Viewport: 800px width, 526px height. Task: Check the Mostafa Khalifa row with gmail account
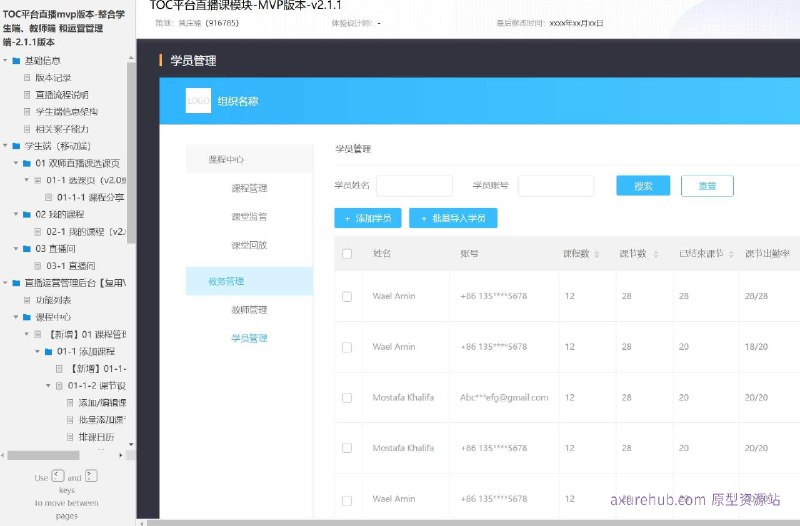click(347, 398)
